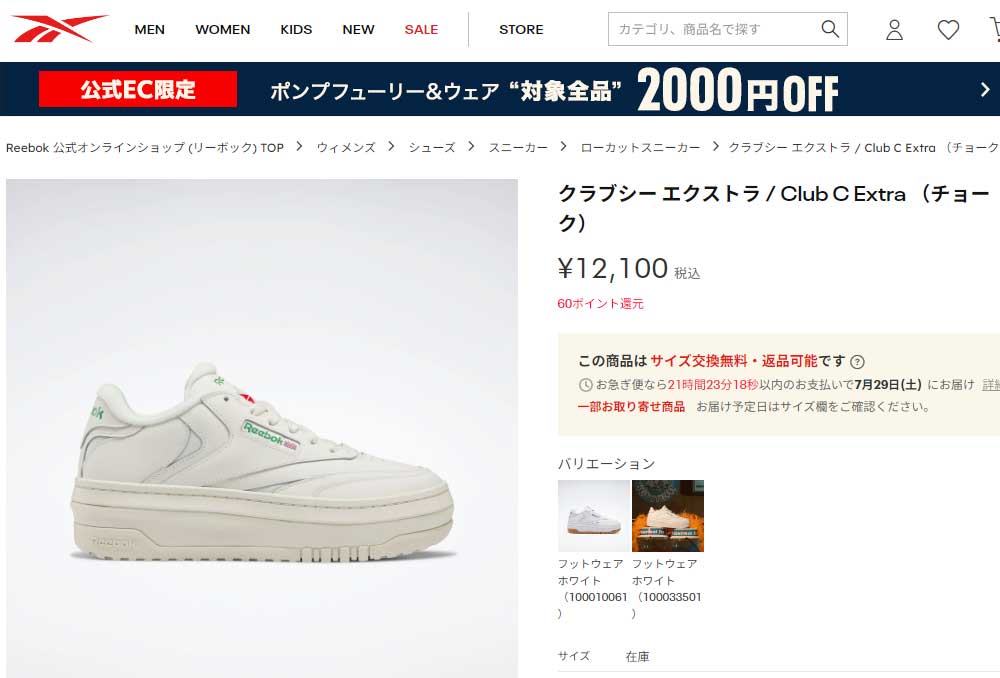This screenshot has height=678, width=1000.
Task: Click the banner's right arrow chevron
Action: 985,89
